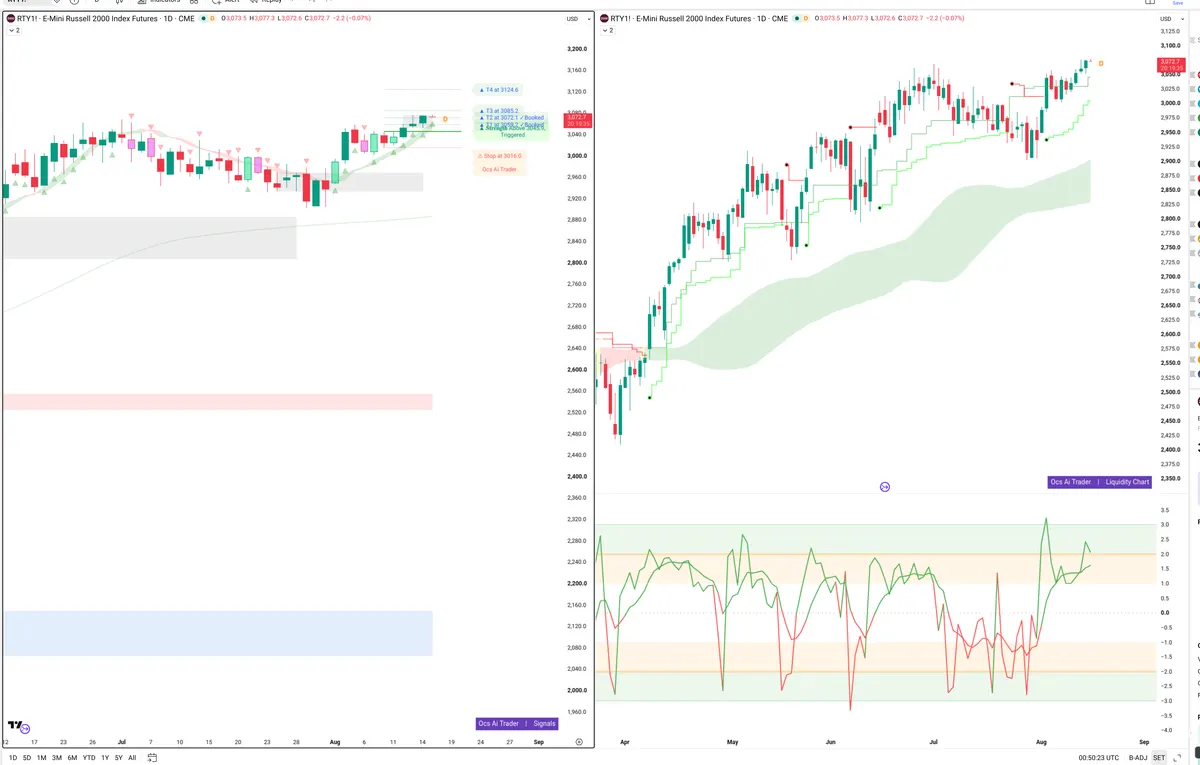Click the green market status dot, right chart
Screen dimensions: 1200x765
point(797,19)
